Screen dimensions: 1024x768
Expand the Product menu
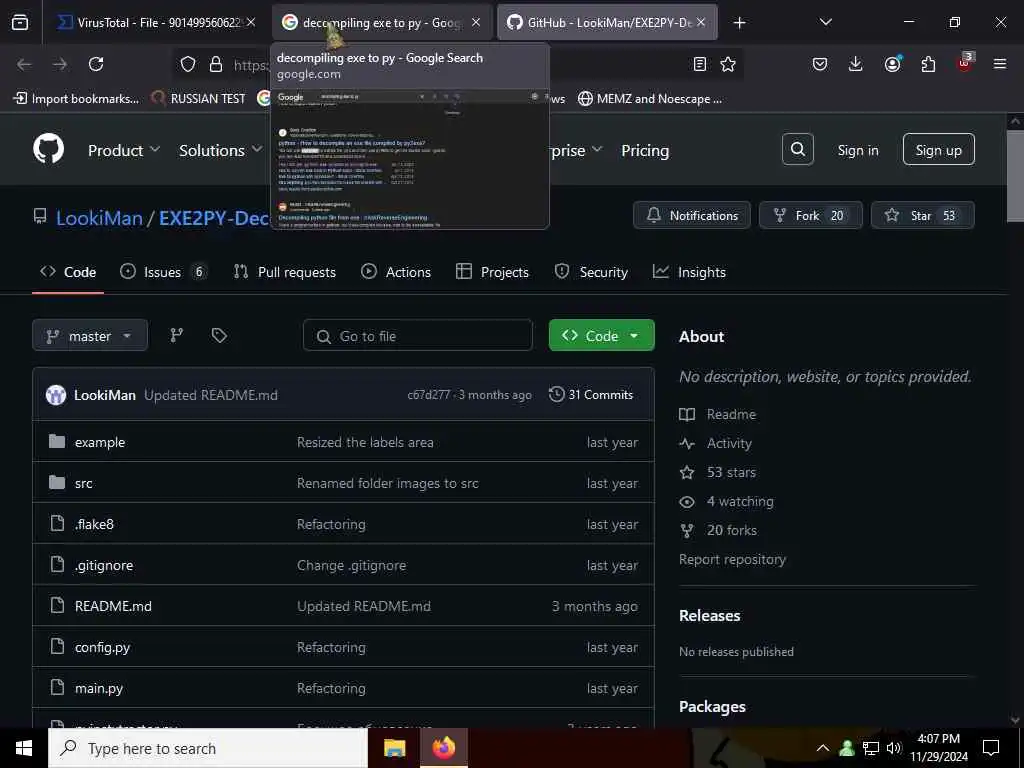[x=124, y=150]
